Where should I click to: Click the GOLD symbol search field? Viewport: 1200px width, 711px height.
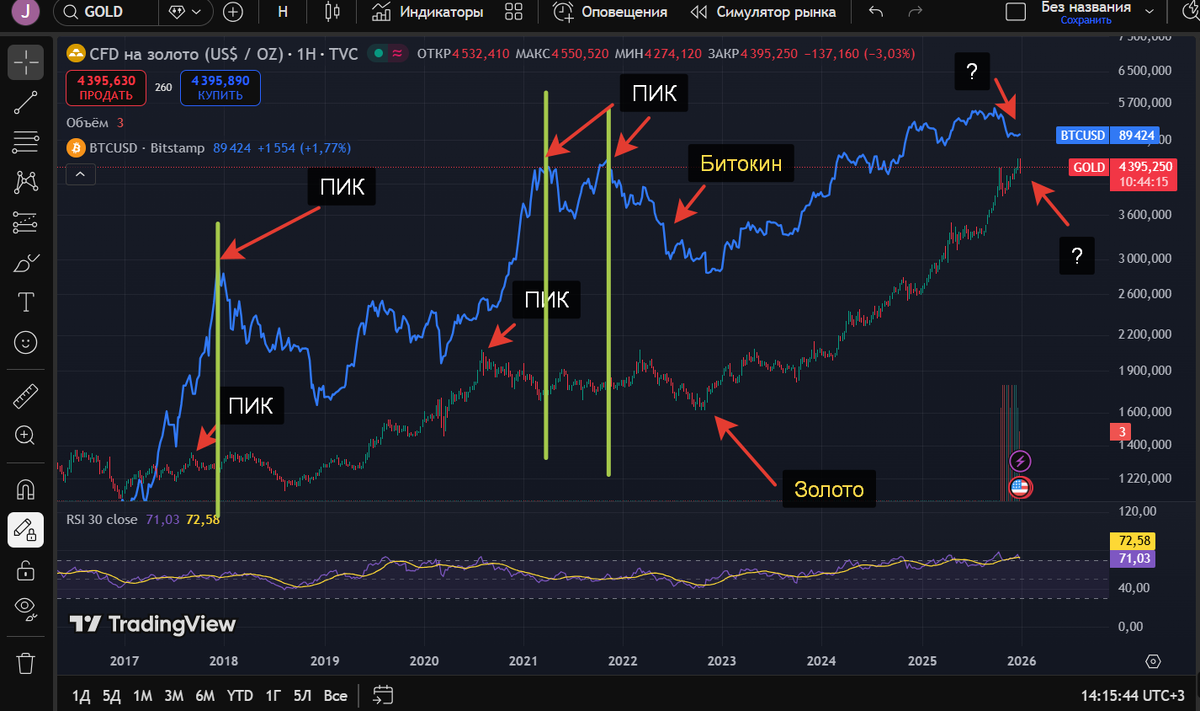click(x=104, y=12)
